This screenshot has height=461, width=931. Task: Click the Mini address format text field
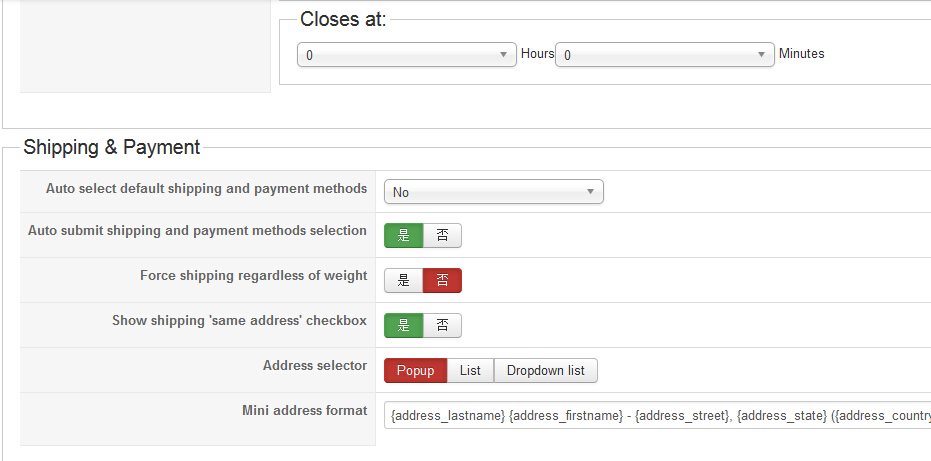(x=657, y=415)
